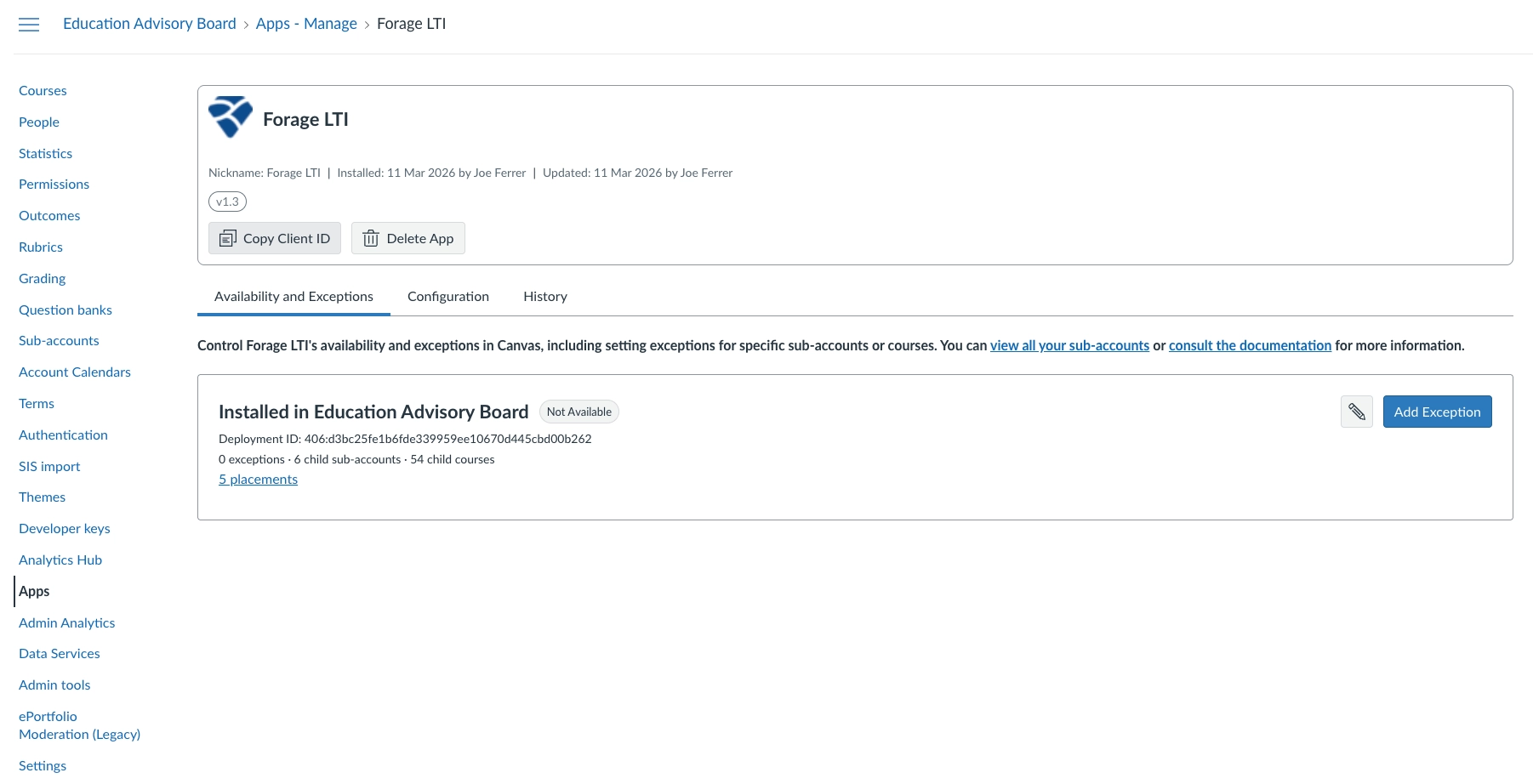Go to Education Advisory Board breadcrumb
Viewport: 1533px width, 784px height.
point(150,24)
